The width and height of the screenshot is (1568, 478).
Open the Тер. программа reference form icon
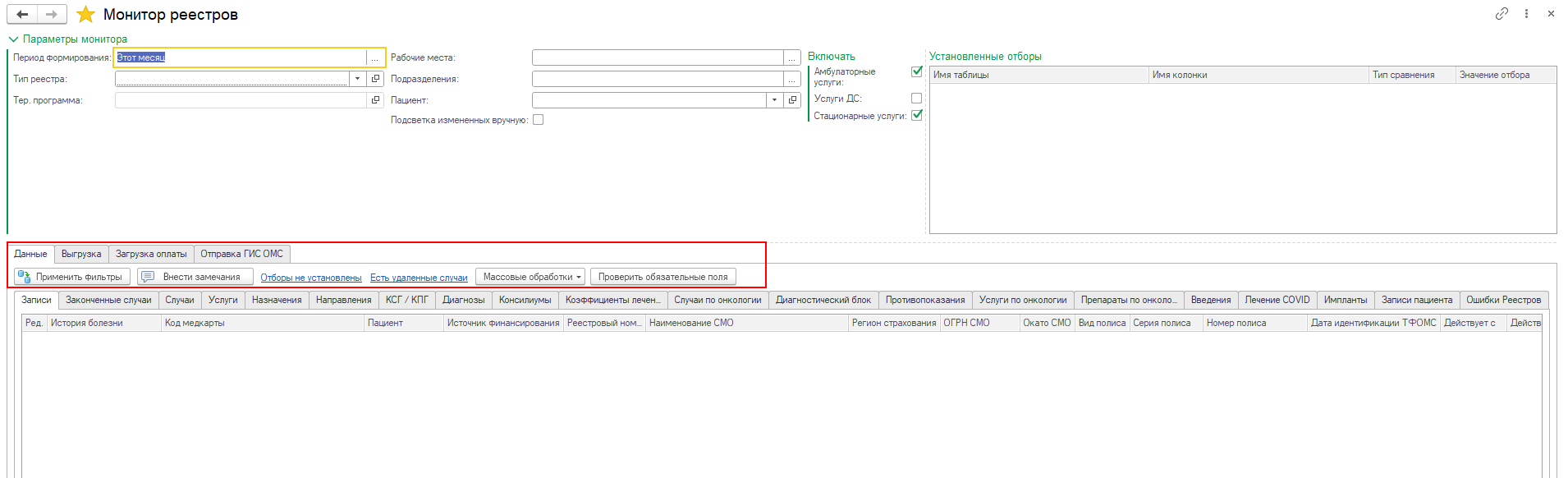tap(376, 100)
